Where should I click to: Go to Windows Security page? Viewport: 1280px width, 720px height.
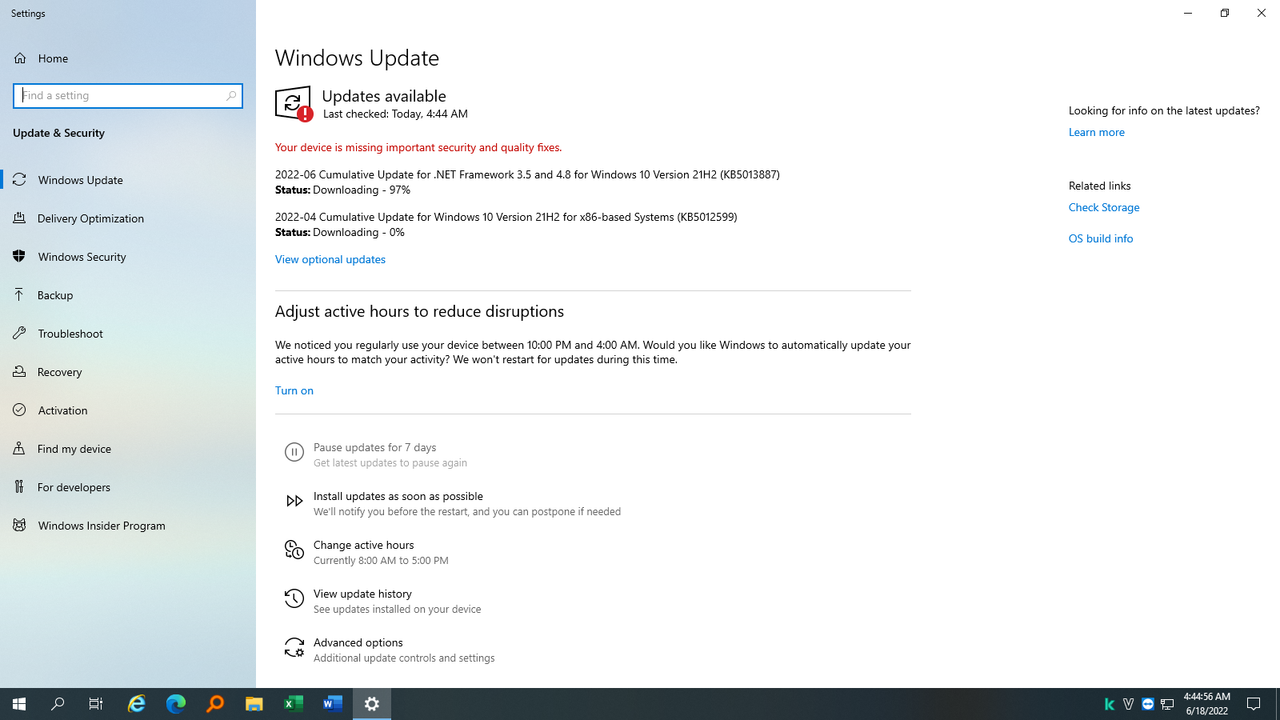coord(128,257)
